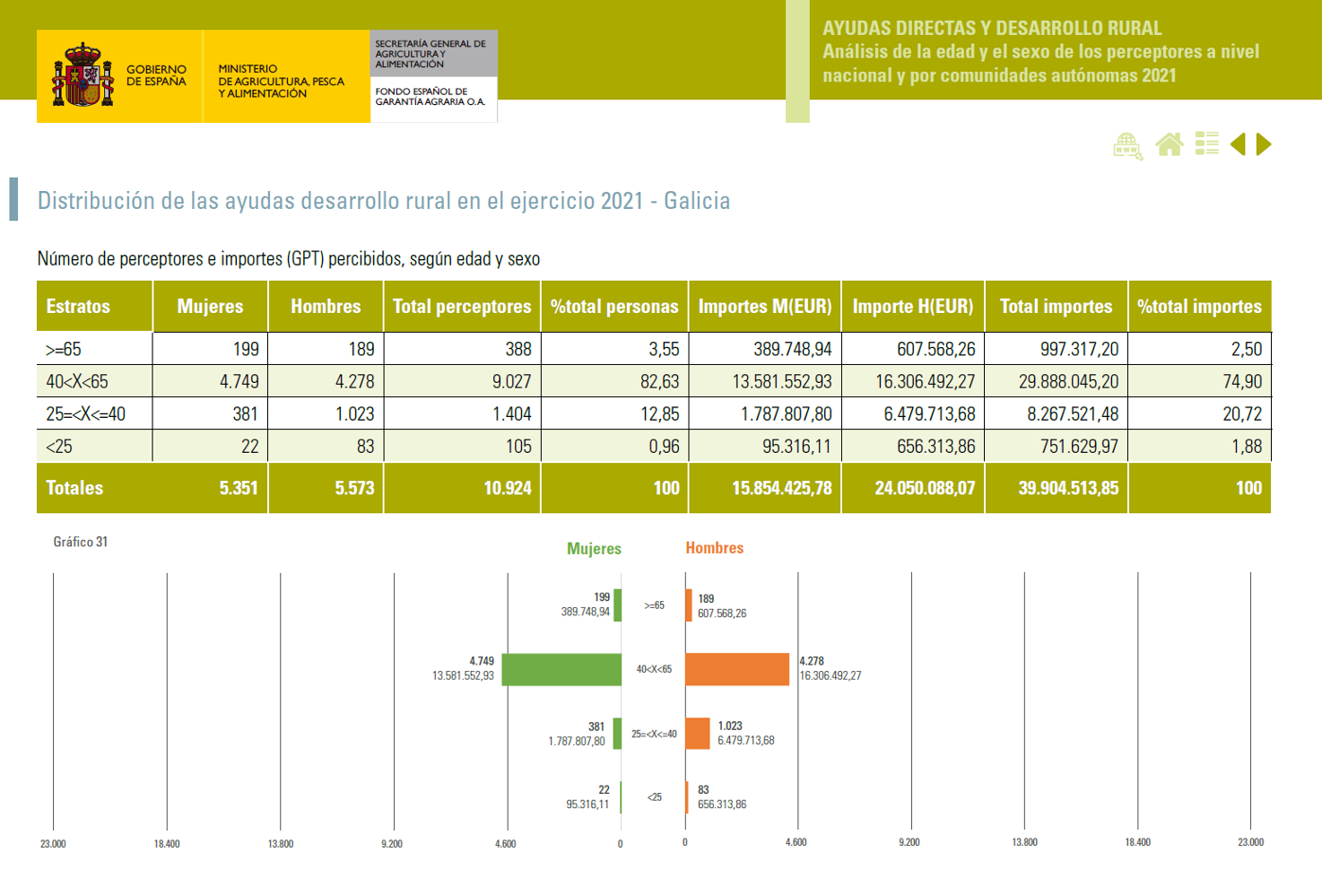
Task: Click the total 10.924 perceptores
Action: [508, 488]
